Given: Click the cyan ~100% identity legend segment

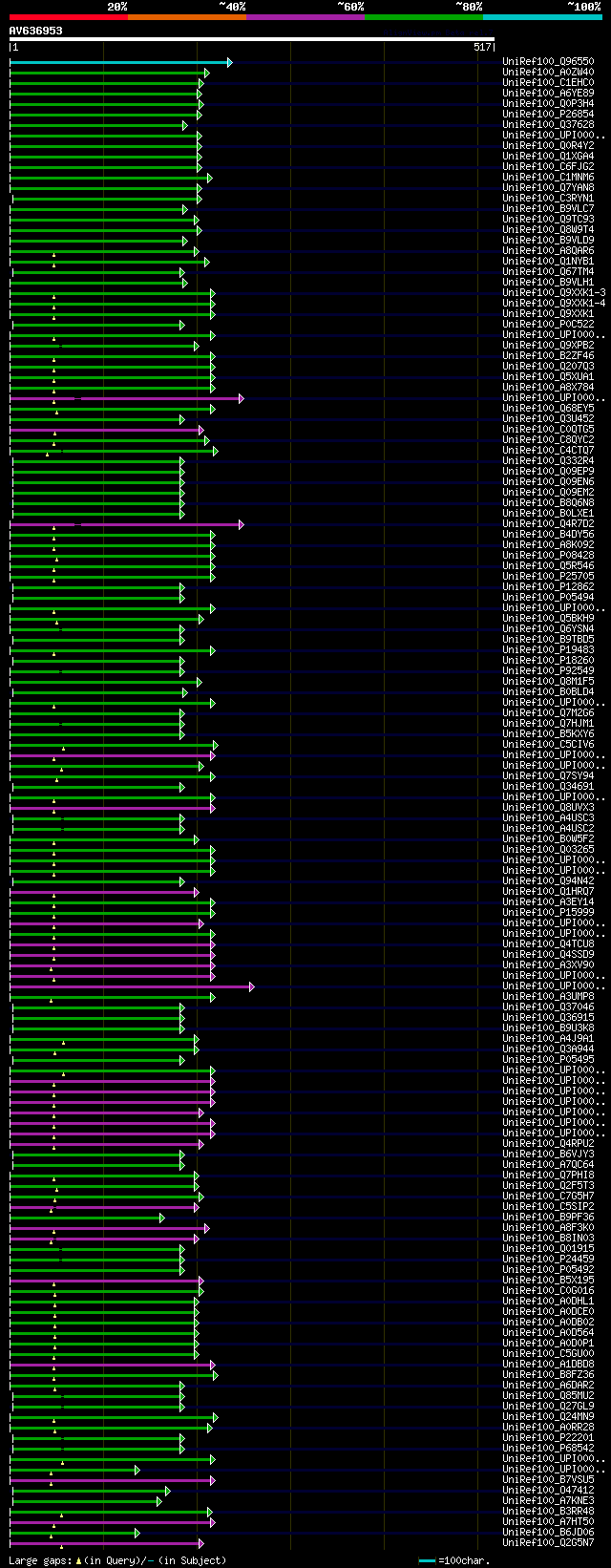Looking at the screenshot, I should [542, 17].
